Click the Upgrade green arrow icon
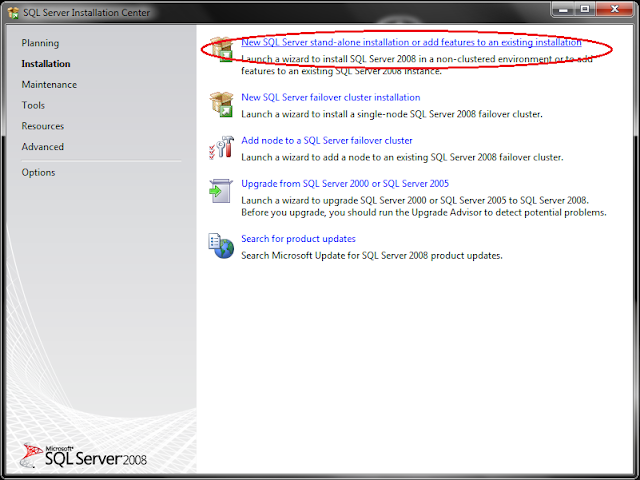The image size is (640, 480). tap(221, 191)
